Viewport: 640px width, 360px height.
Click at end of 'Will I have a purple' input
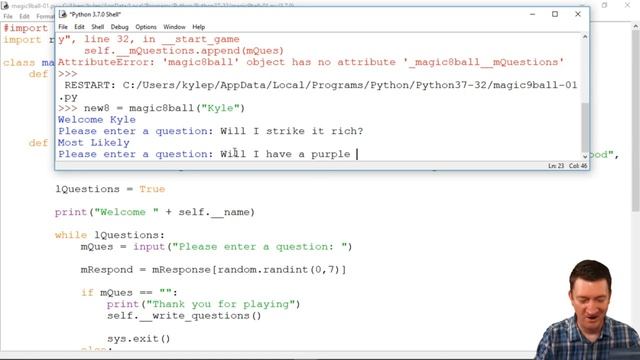[357, 154]
